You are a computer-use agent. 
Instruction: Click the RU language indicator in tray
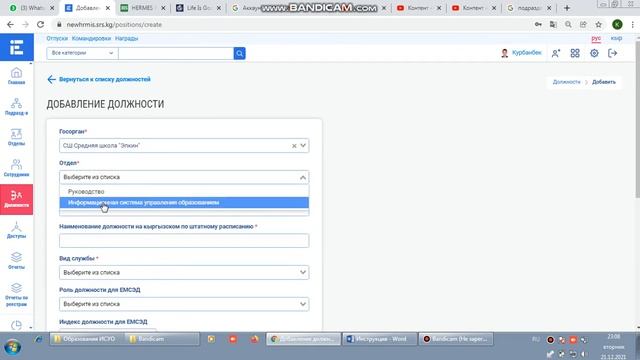click(536, 339)
